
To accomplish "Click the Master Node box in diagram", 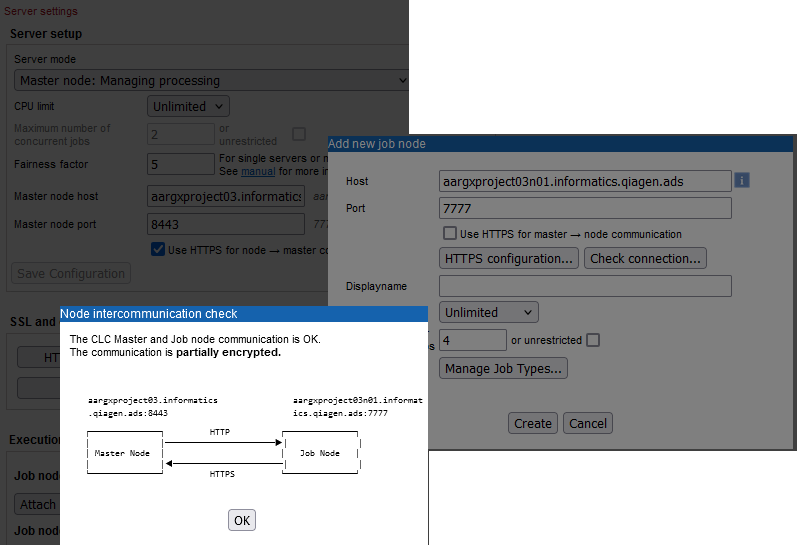I will click(x=125, y=452).
